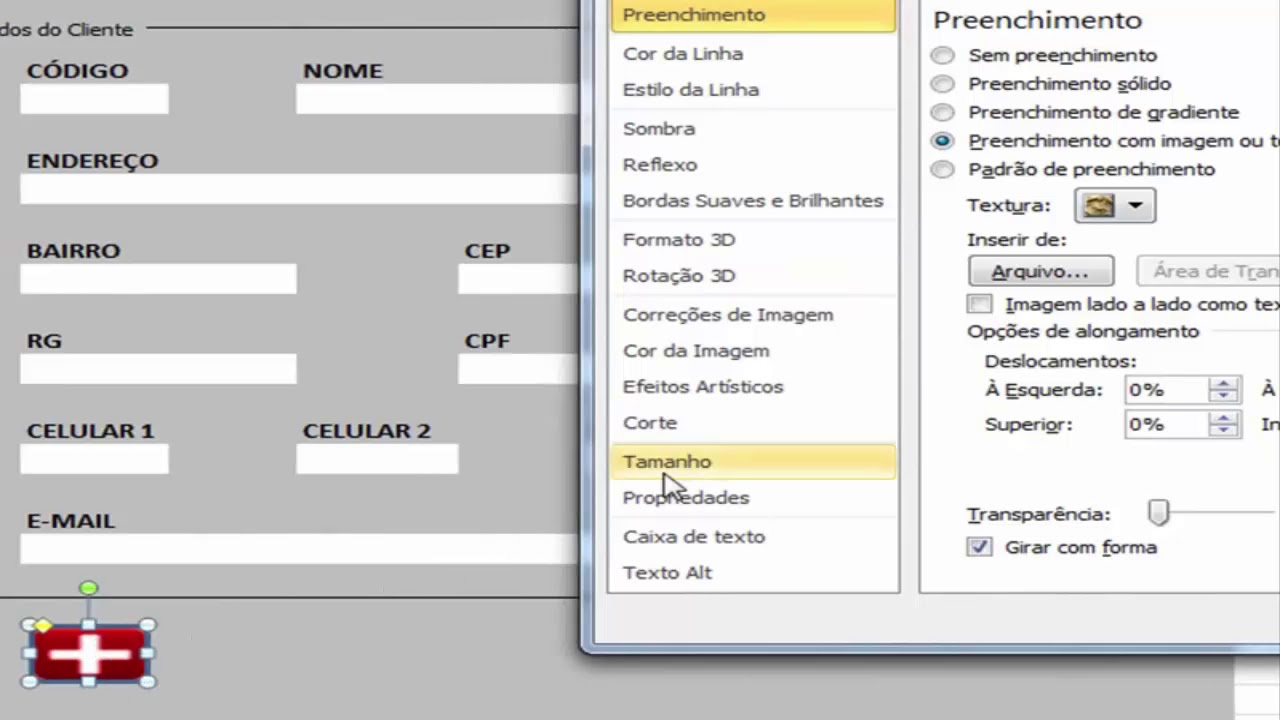Switch to Corte category
Screen dimensions: 1280x720
tap(753, 423)
